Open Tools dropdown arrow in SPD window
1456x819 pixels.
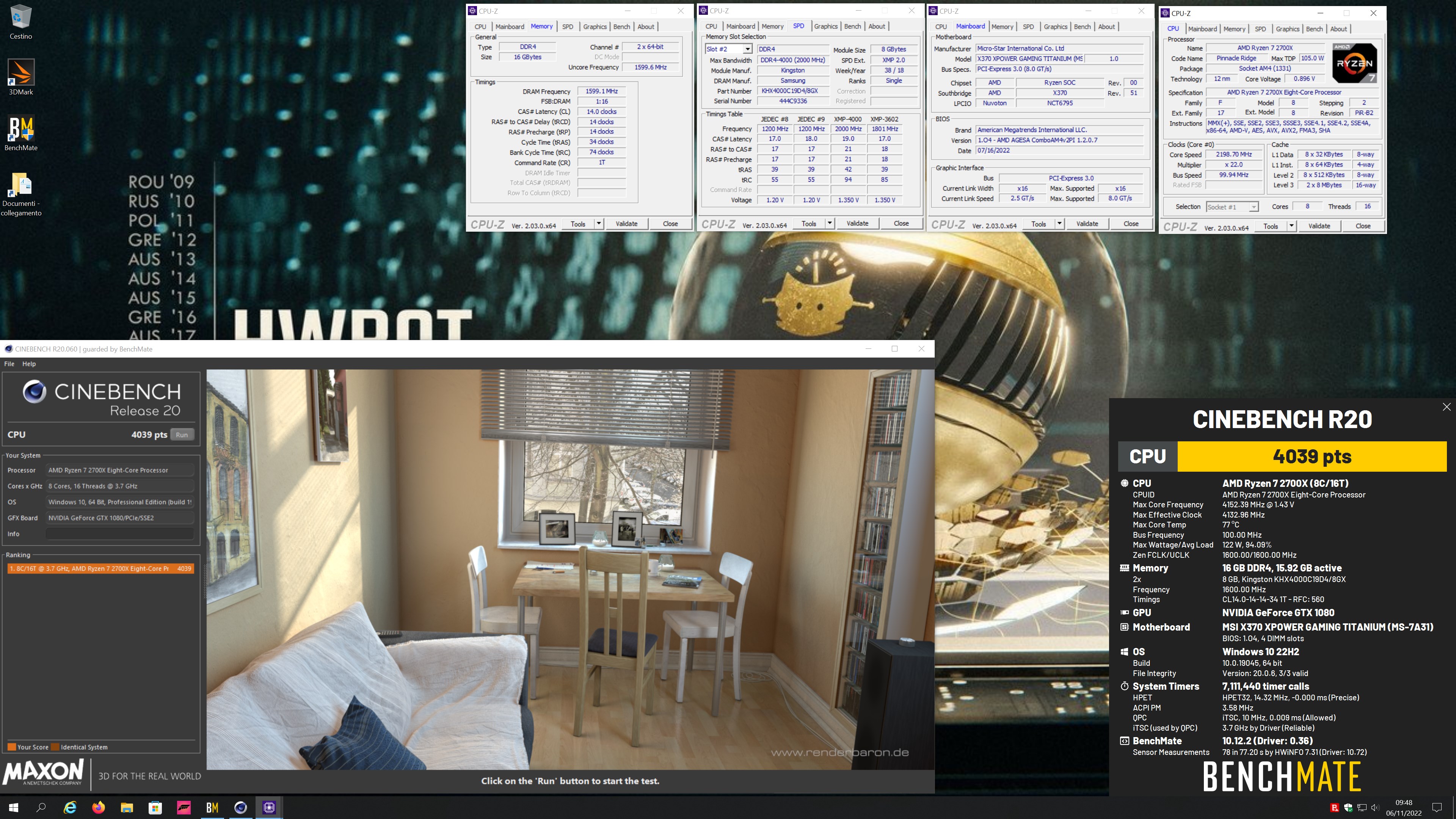[x=830, y=224]
